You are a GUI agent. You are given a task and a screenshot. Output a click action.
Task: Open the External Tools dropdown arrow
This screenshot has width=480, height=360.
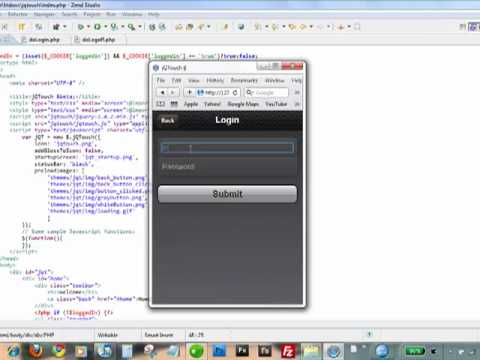point(140,27)
